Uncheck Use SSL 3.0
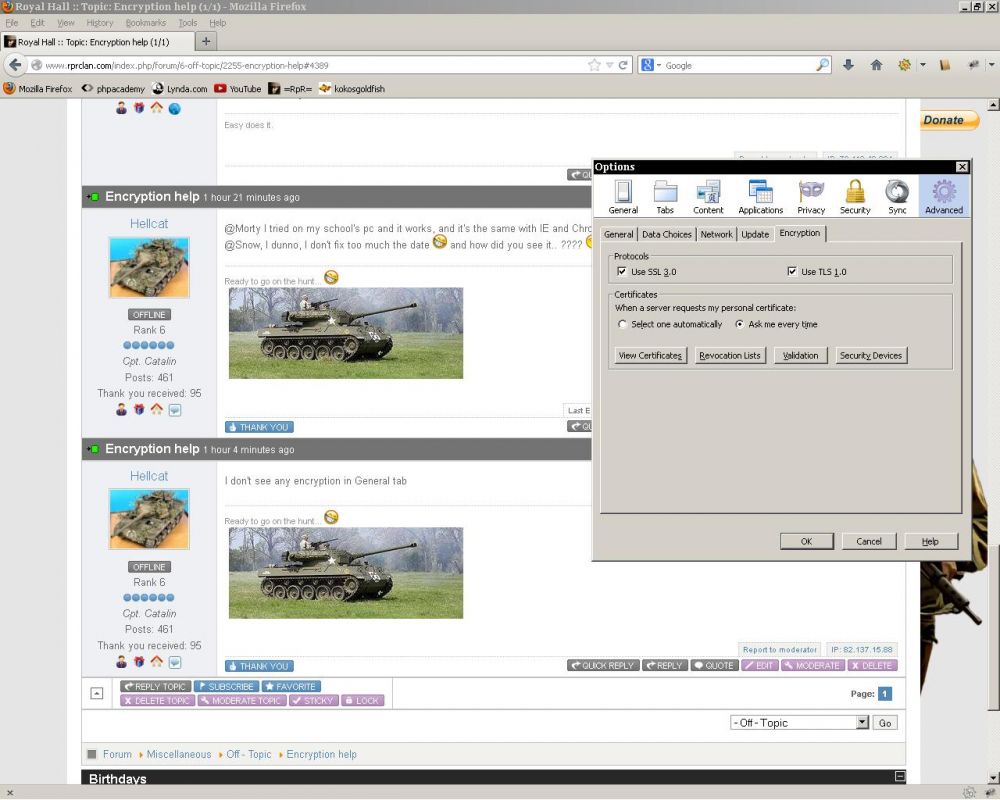The image size is (1000, 800). coord(623,272)
